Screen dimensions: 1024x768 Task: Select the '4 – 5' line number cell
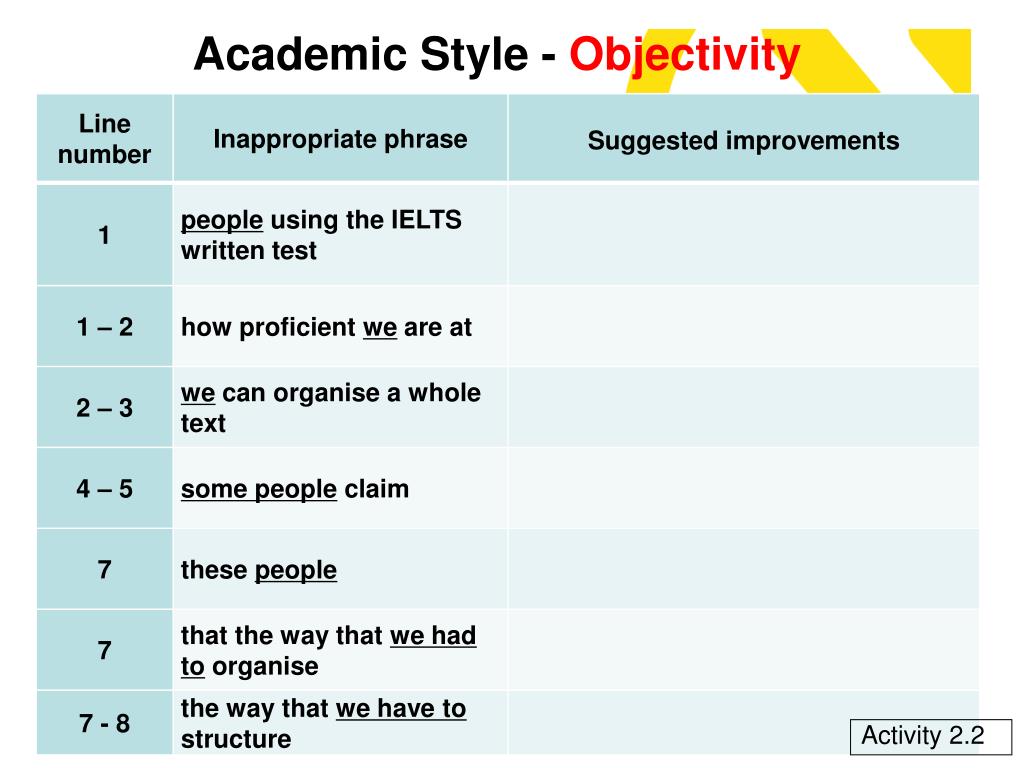[104, 488]
